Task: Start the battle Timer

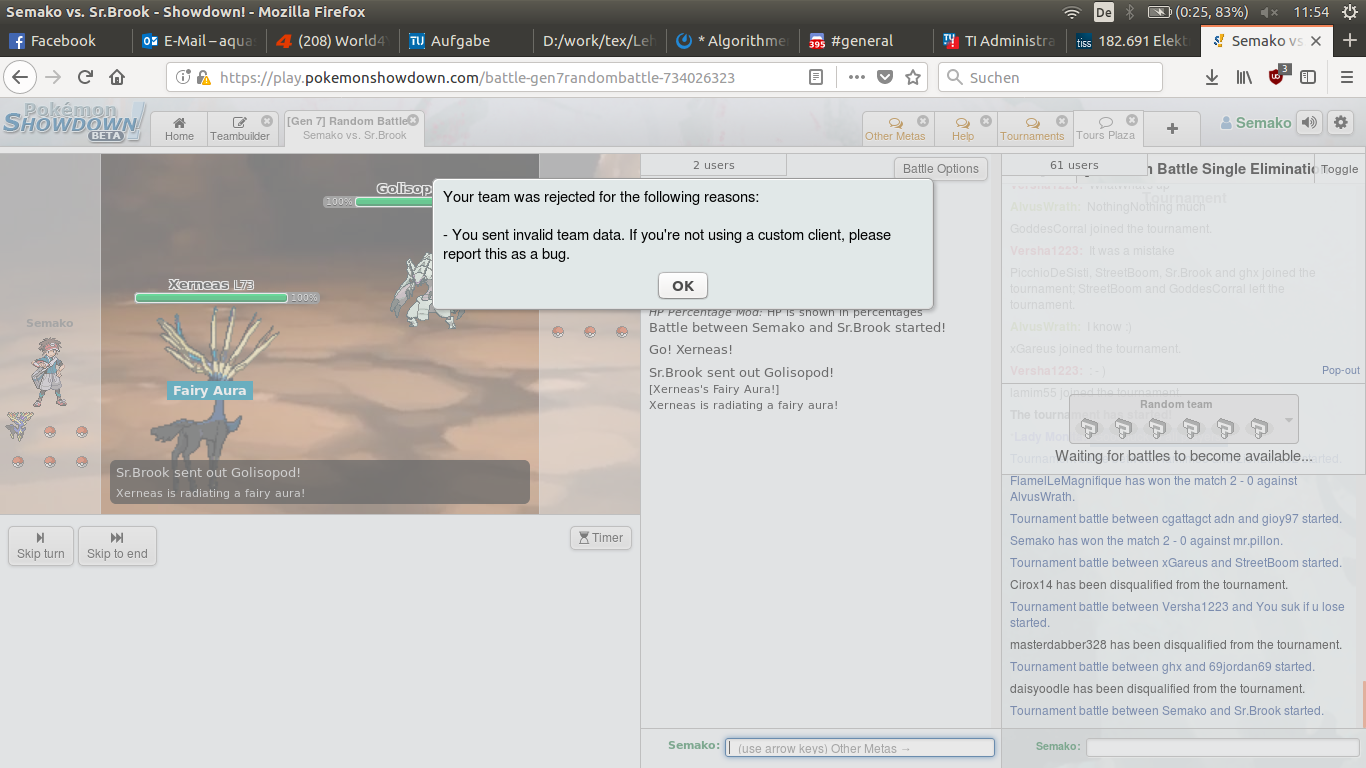Action: (600, 538)
